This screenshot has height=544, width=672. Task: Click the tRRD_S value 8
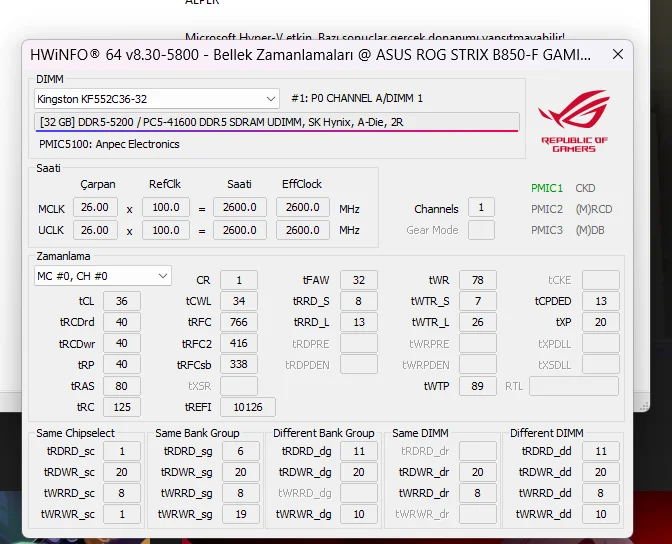359,301
